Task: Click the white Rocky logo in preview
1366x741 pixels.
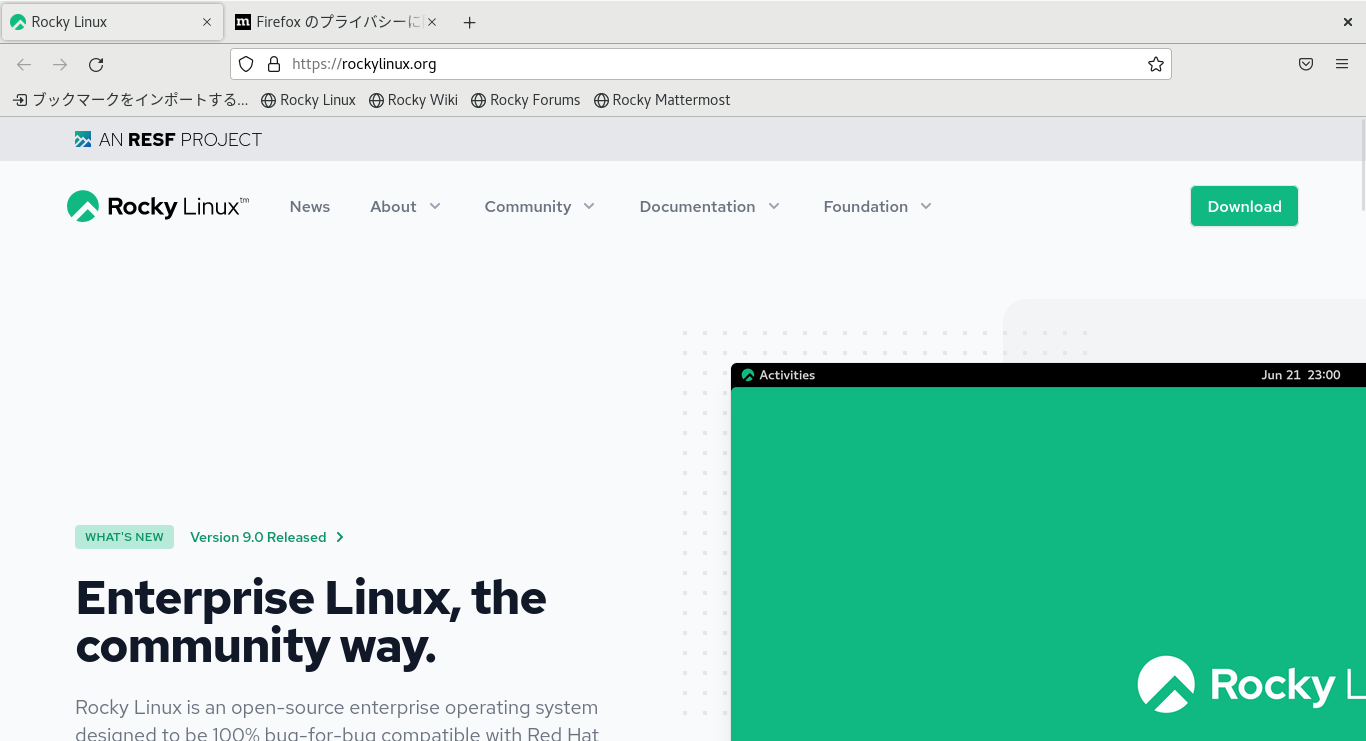Action: coord(1166,684)
